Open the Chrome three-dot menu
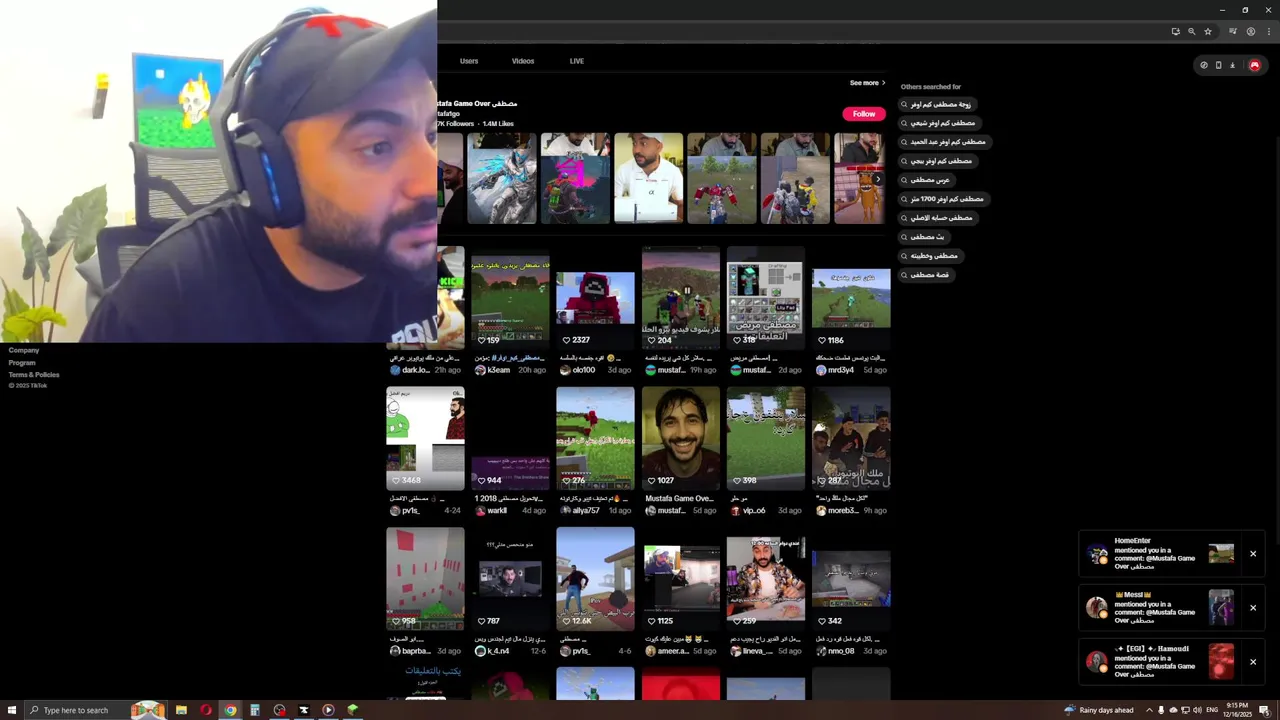 pyautogui.click(x=1268, y=31)
